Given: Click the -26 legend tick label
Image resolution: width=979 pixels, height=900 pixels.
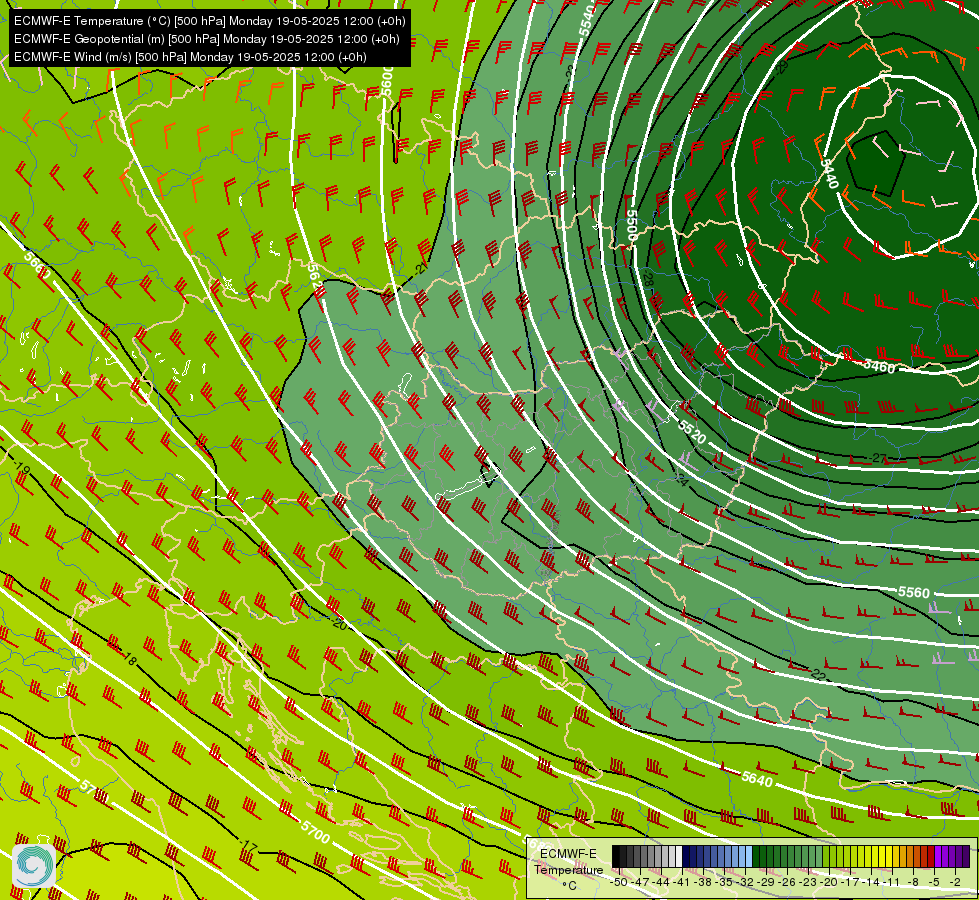Looking at the screenshot, I should tap(787, 882).
